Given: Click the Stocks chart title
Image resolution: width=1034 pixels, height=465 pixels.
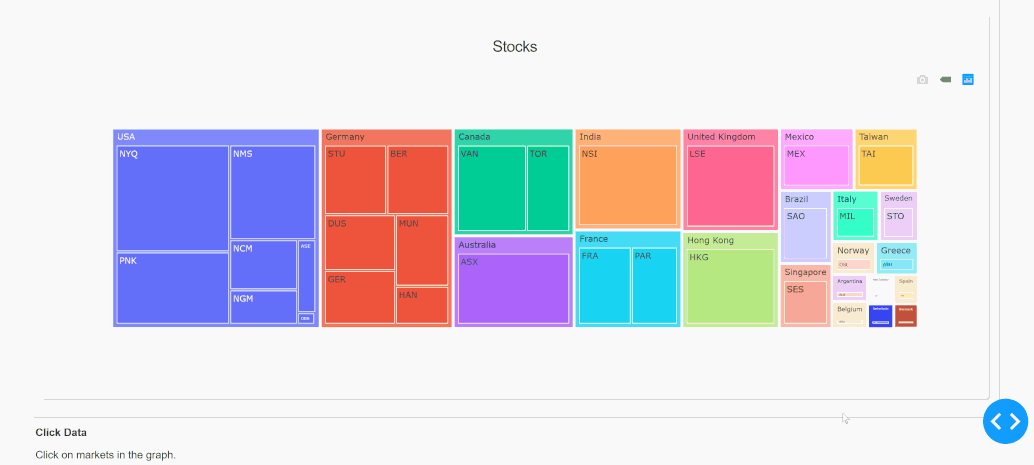Looking at the screenshot, I should [x=515, y=46].
